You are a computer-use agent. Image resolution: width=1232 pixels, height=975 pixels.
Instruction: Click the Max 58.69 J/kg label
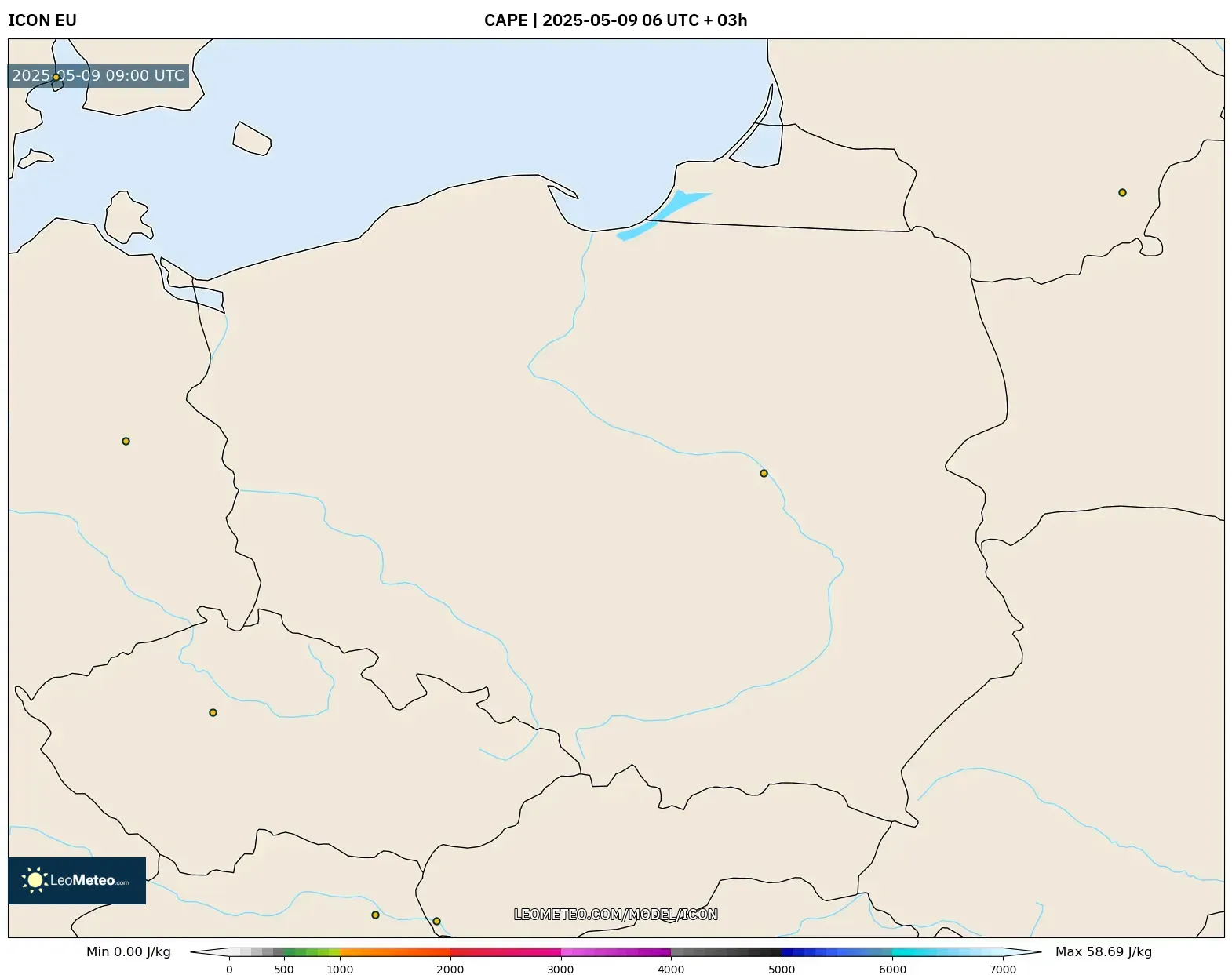(x=1103, y=951)
